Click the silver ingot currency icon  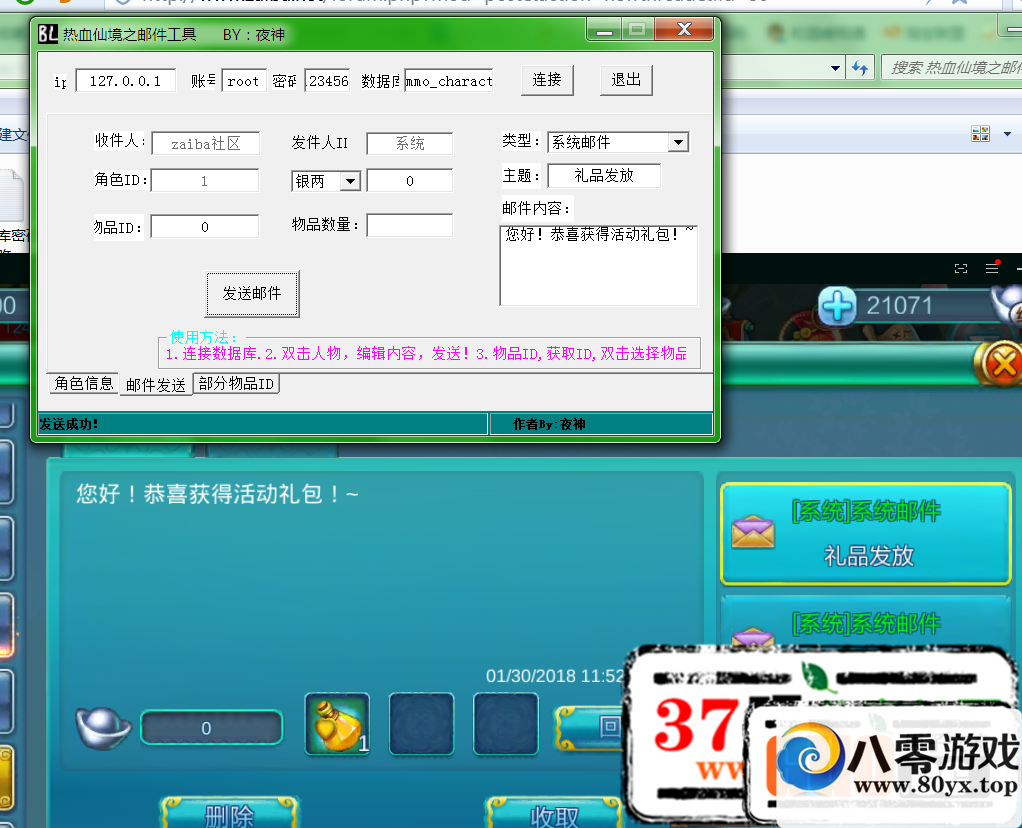[103, 728]
